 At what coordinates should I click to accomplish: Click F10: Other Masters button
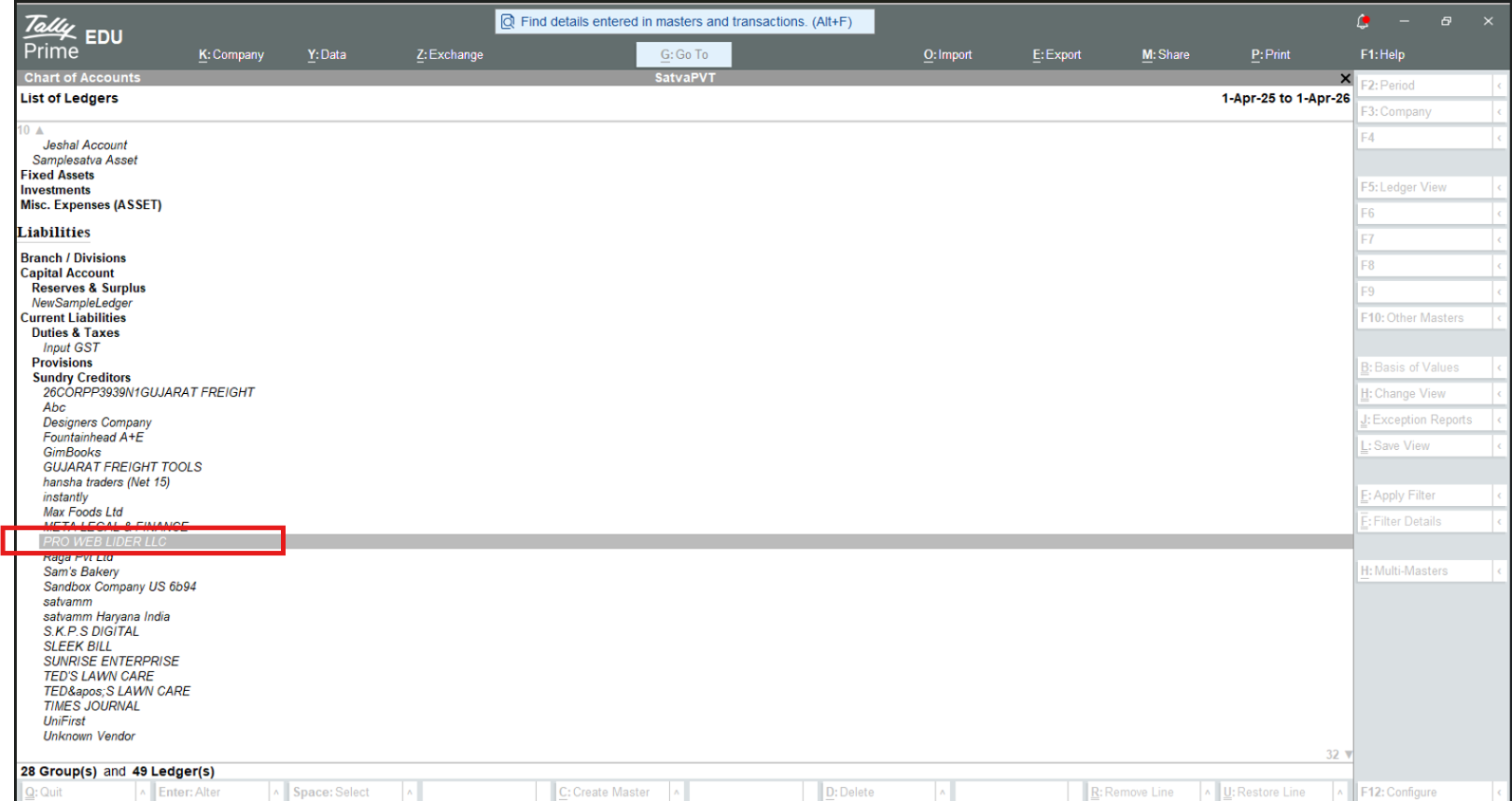click(1424, 318)
